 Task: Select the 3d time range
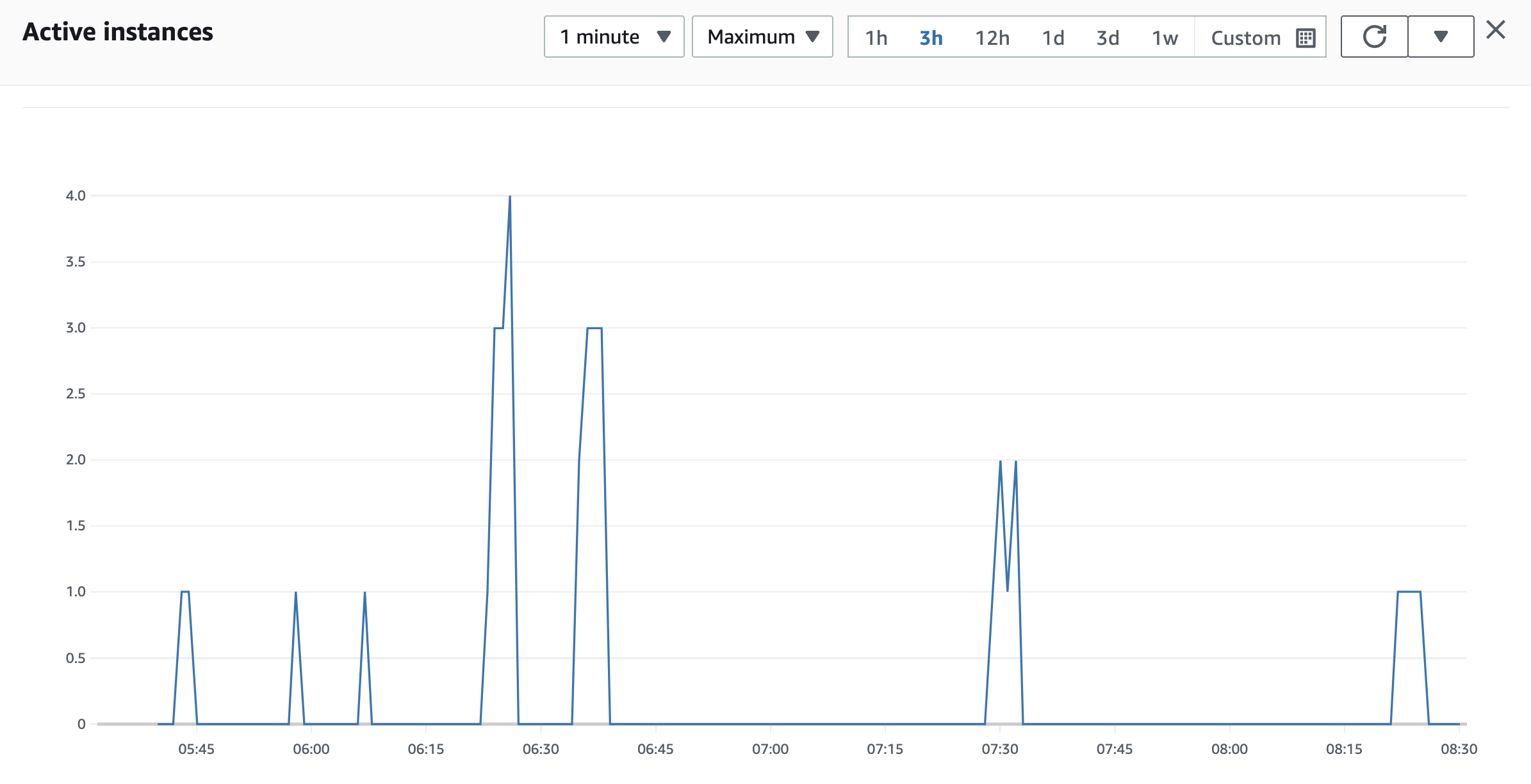tap(1108, 38)
